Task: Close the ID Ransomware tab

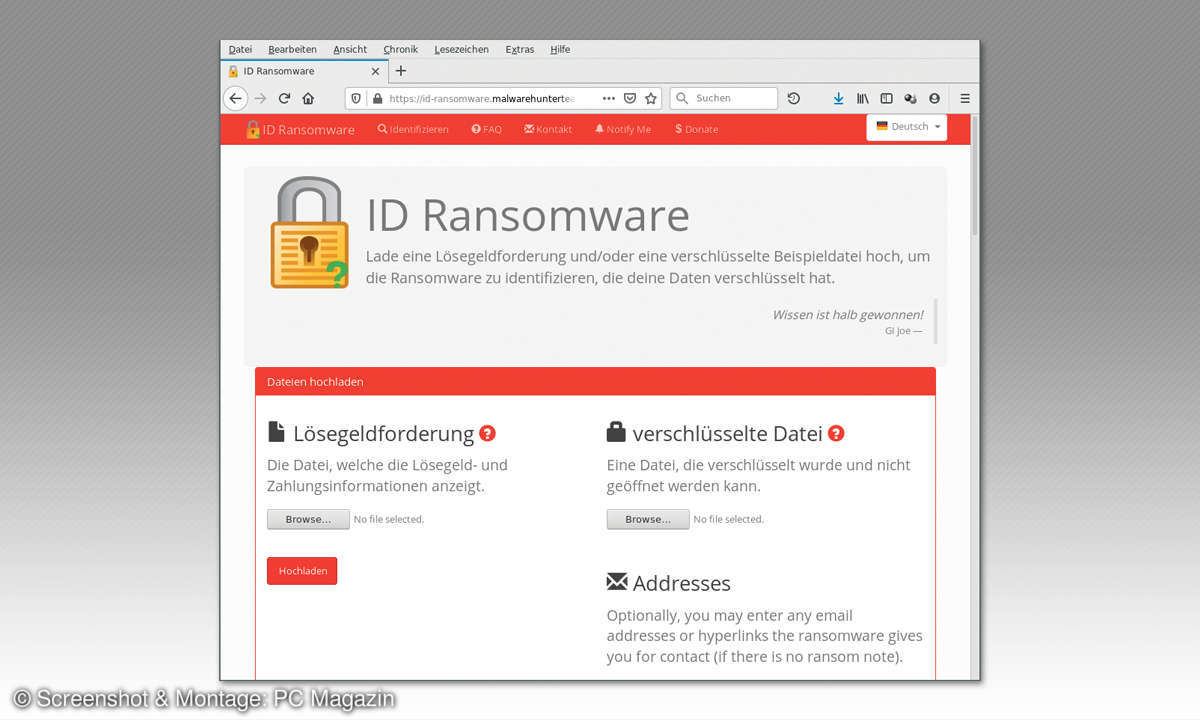Action: pyautogui.click(x=376, y=71)
